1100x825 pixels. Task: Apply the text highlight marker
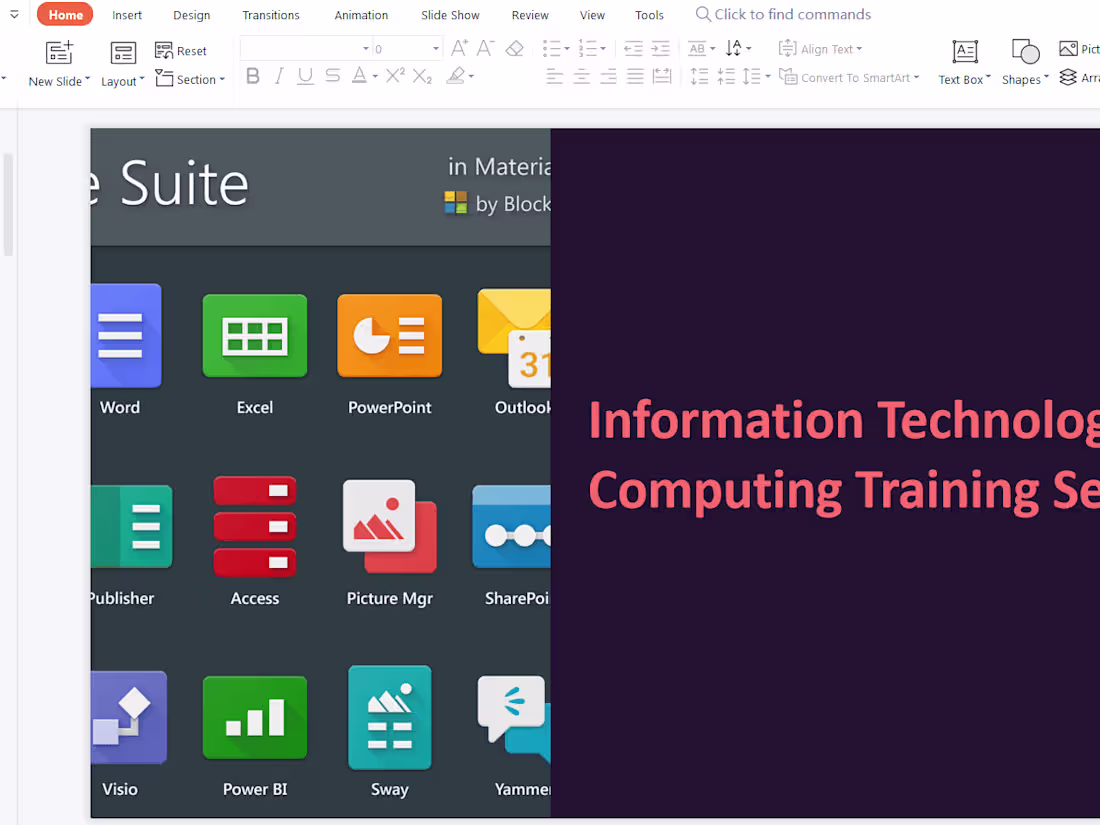[456, 75]
